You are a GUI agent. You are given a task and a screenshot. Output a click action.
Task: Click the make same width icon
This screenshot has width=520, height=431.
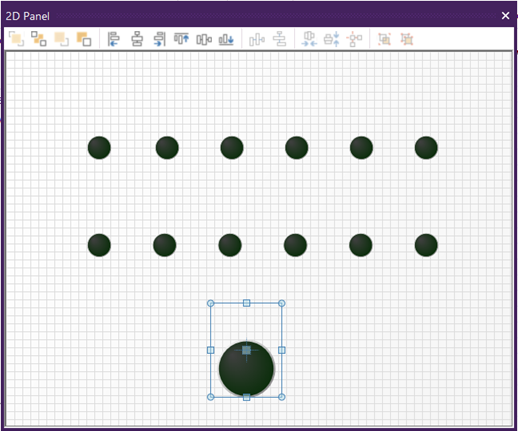tap(309, 39)
